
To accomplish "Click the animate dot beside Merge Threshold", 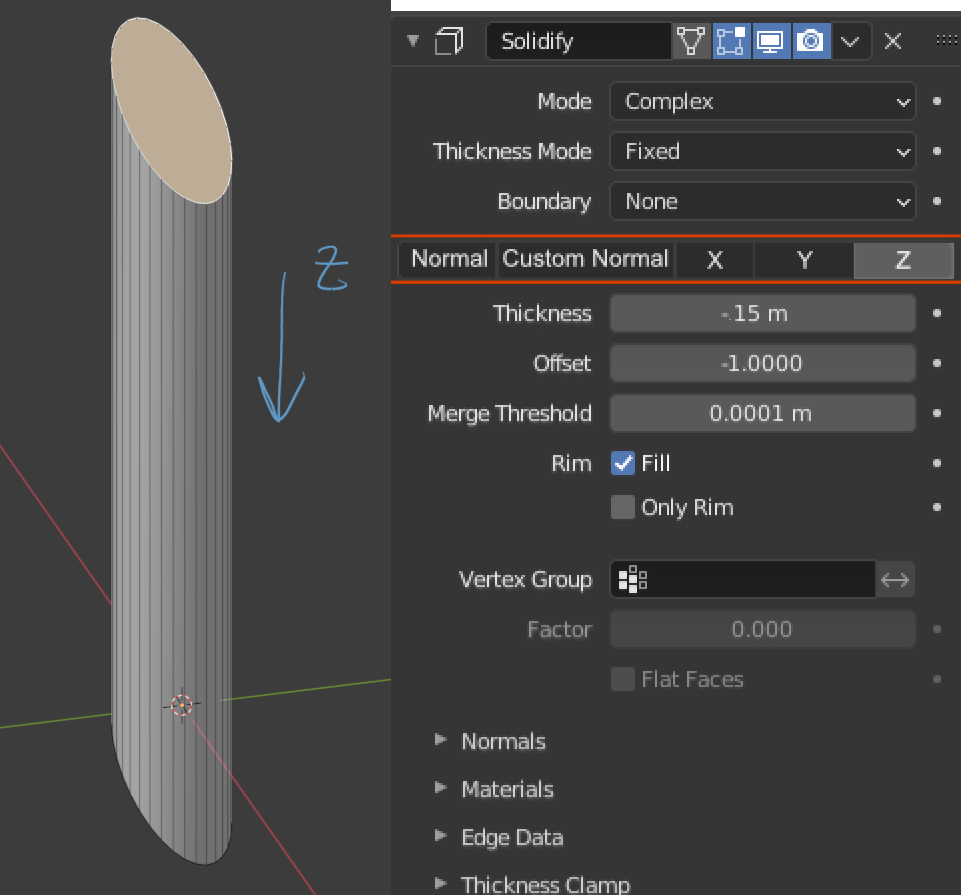I will coord(936,413).
